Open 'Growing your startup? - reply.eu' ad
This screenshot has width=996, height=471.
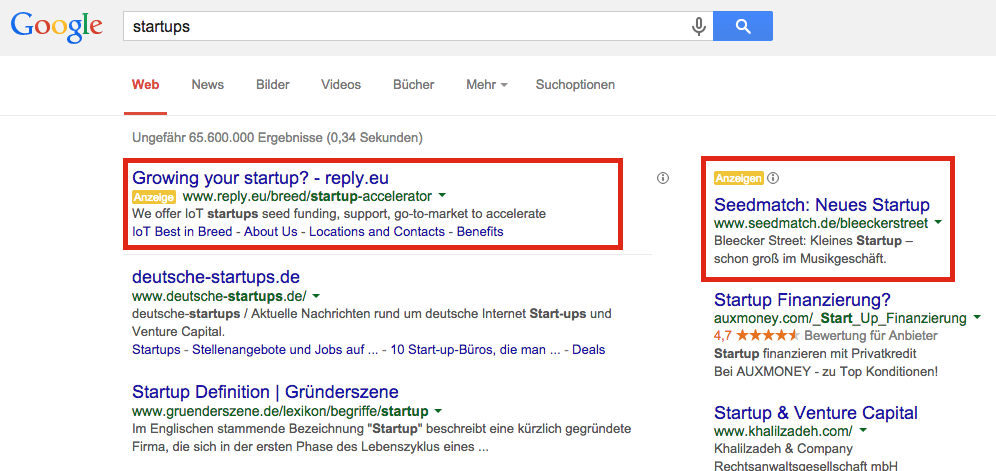coord(260,177)
